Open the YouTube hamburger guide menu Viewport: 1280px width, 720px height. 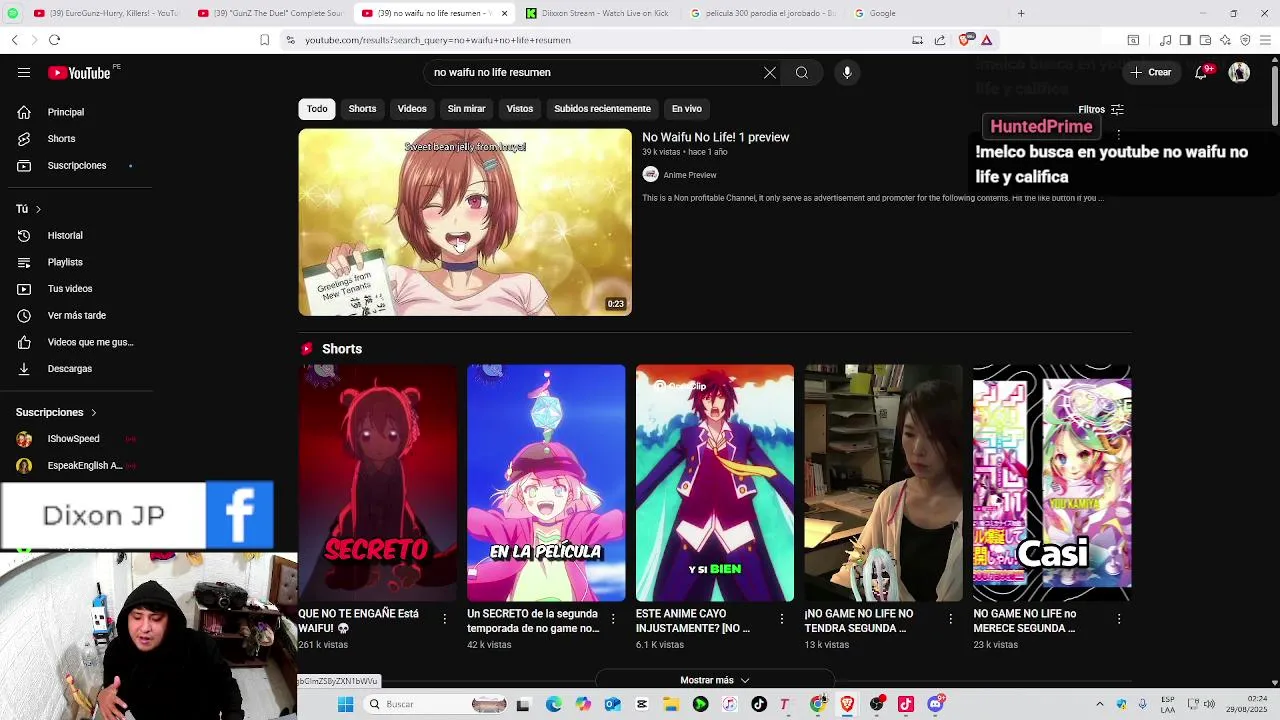(x=24, y=72)
